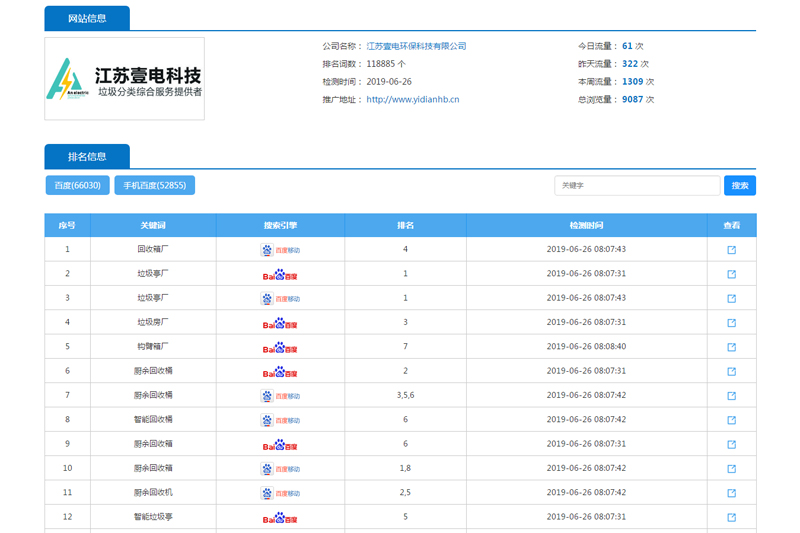Open the view icon for row 12
Image resolution: width=800 pixels, height=533 pixels.
(x=731, y=517)
